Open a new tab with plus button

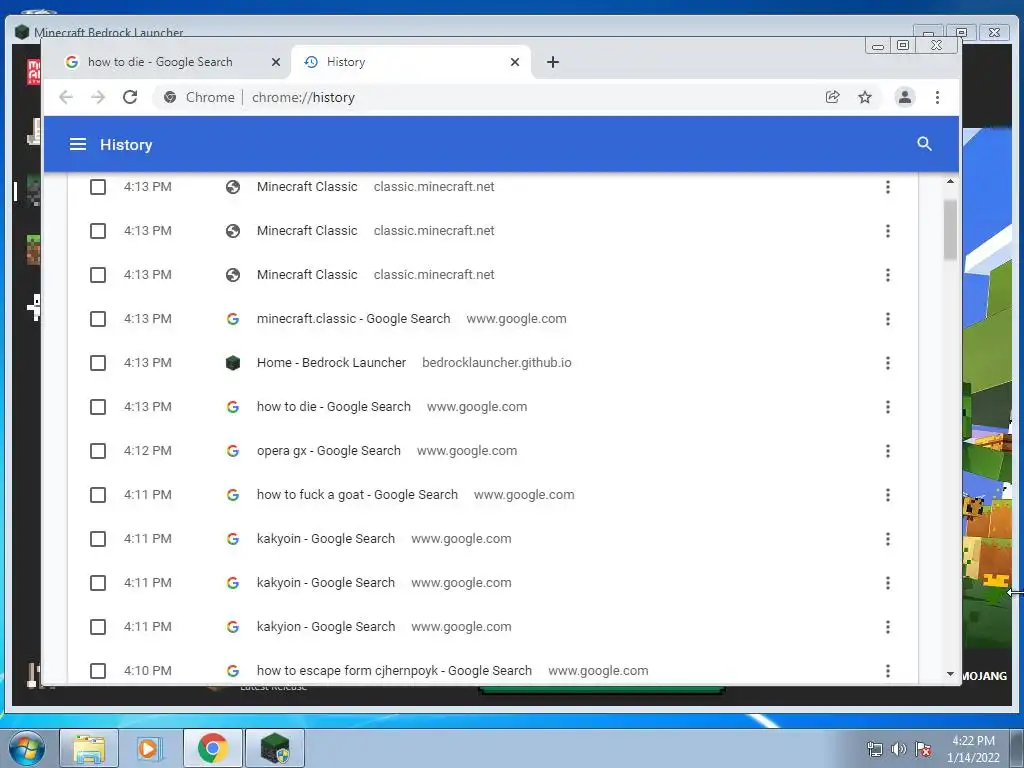pos(552,62)
